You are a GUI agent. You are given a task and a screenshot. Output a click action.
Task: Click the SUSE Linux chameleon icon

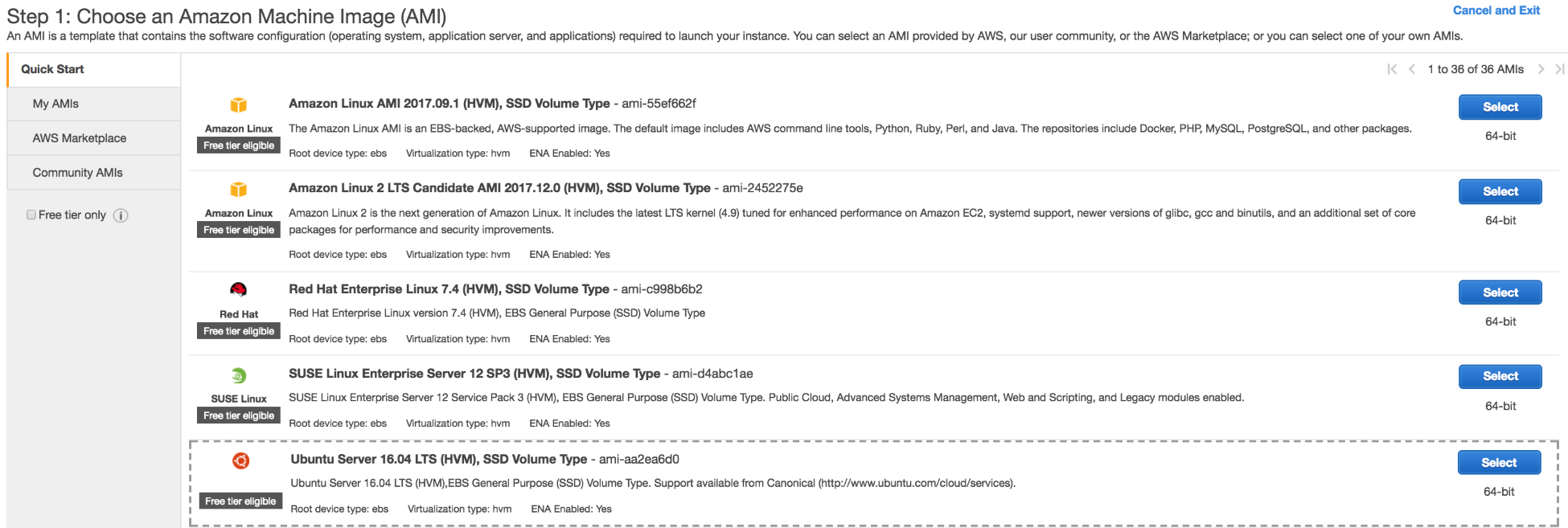click(x=238, y=375)
